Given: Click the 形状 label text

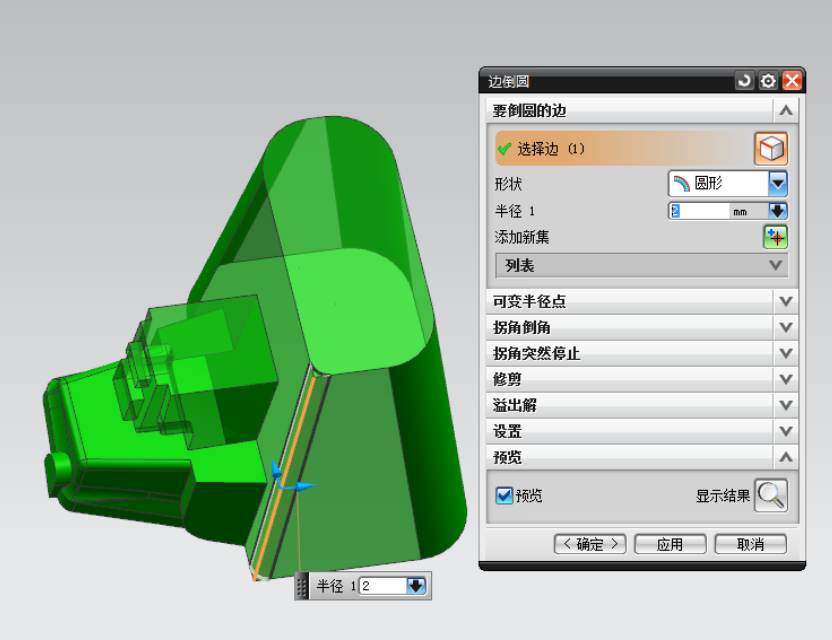Looking at the screenshot, I should coord(508,184).
